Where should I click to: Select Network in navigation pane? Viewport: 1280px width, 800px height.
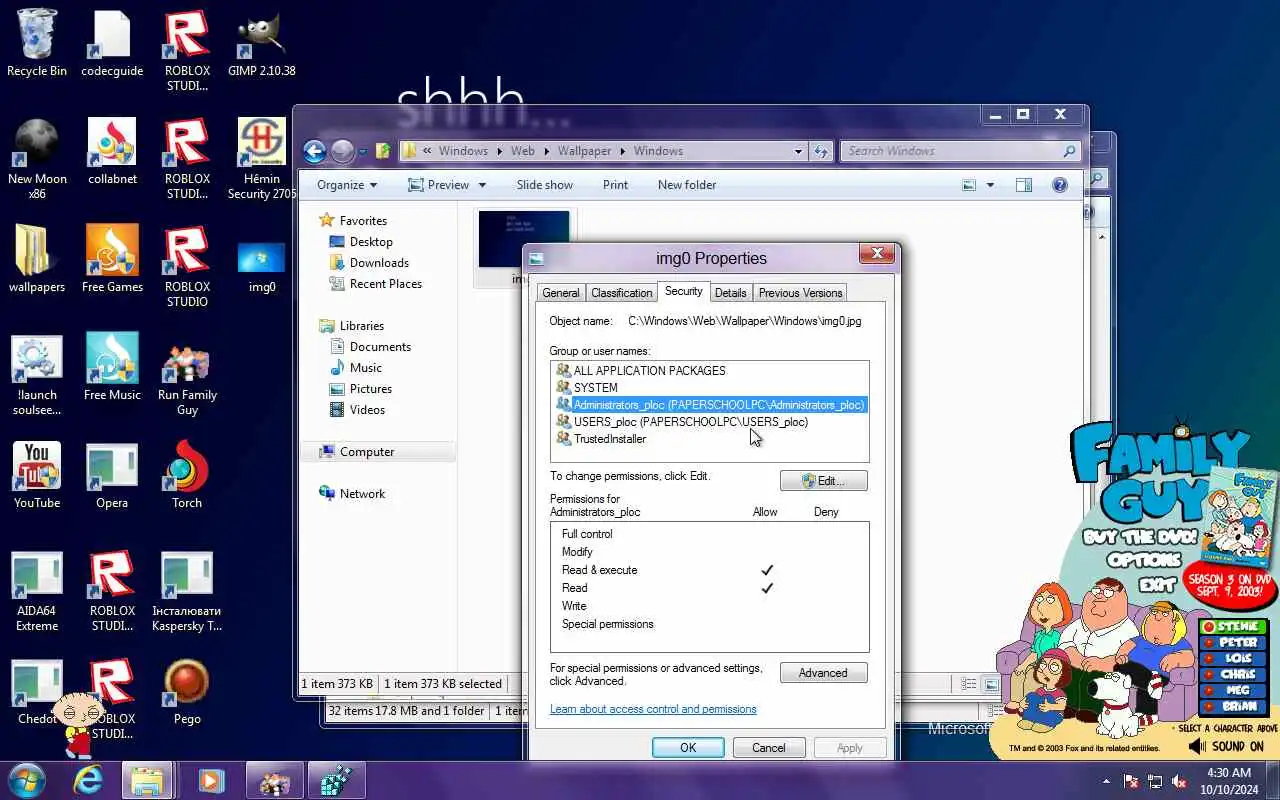[x=362, y=494]
